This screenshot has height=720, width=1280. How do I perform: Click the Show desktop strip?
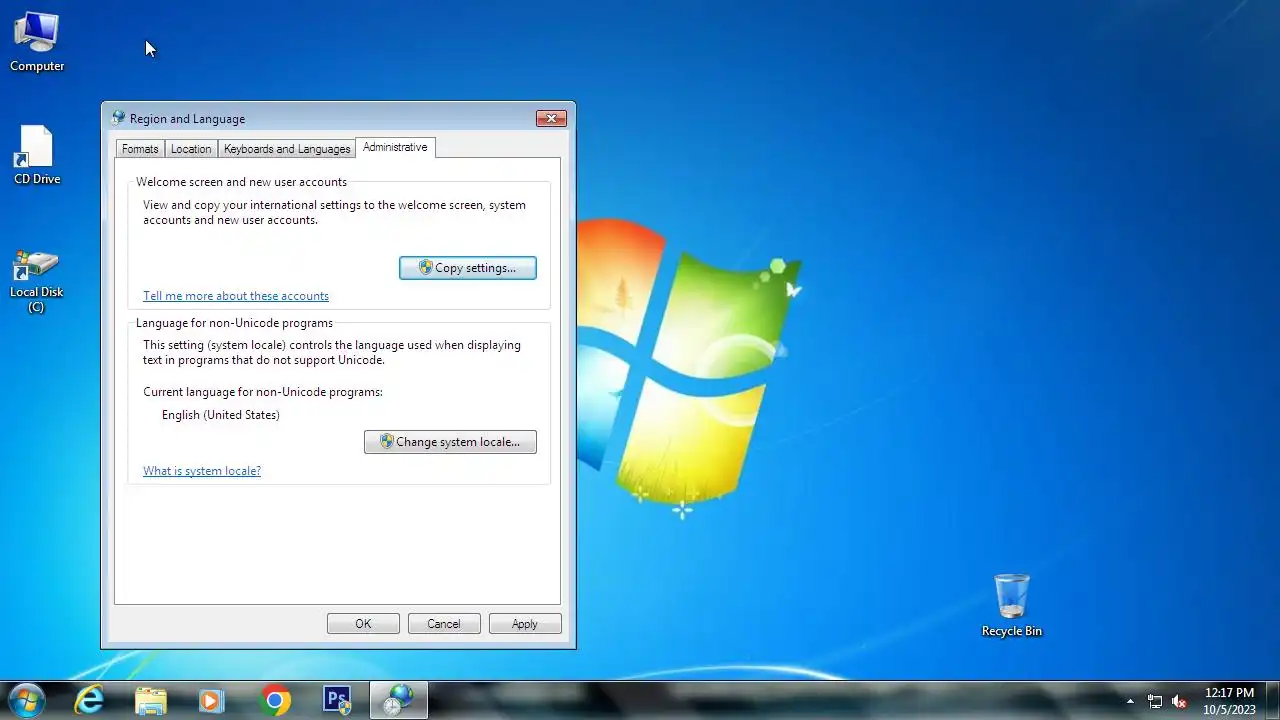1272,700
